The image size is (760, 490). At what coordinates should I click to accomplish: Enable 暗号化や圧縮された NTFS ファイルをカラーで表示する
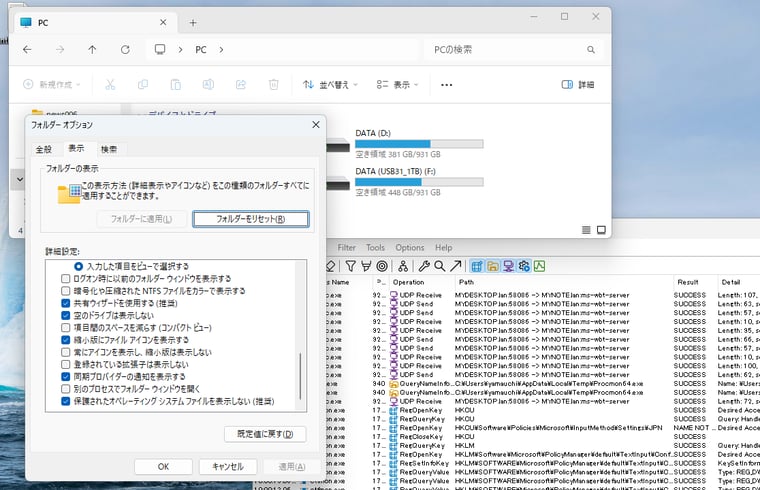point(65,291)
